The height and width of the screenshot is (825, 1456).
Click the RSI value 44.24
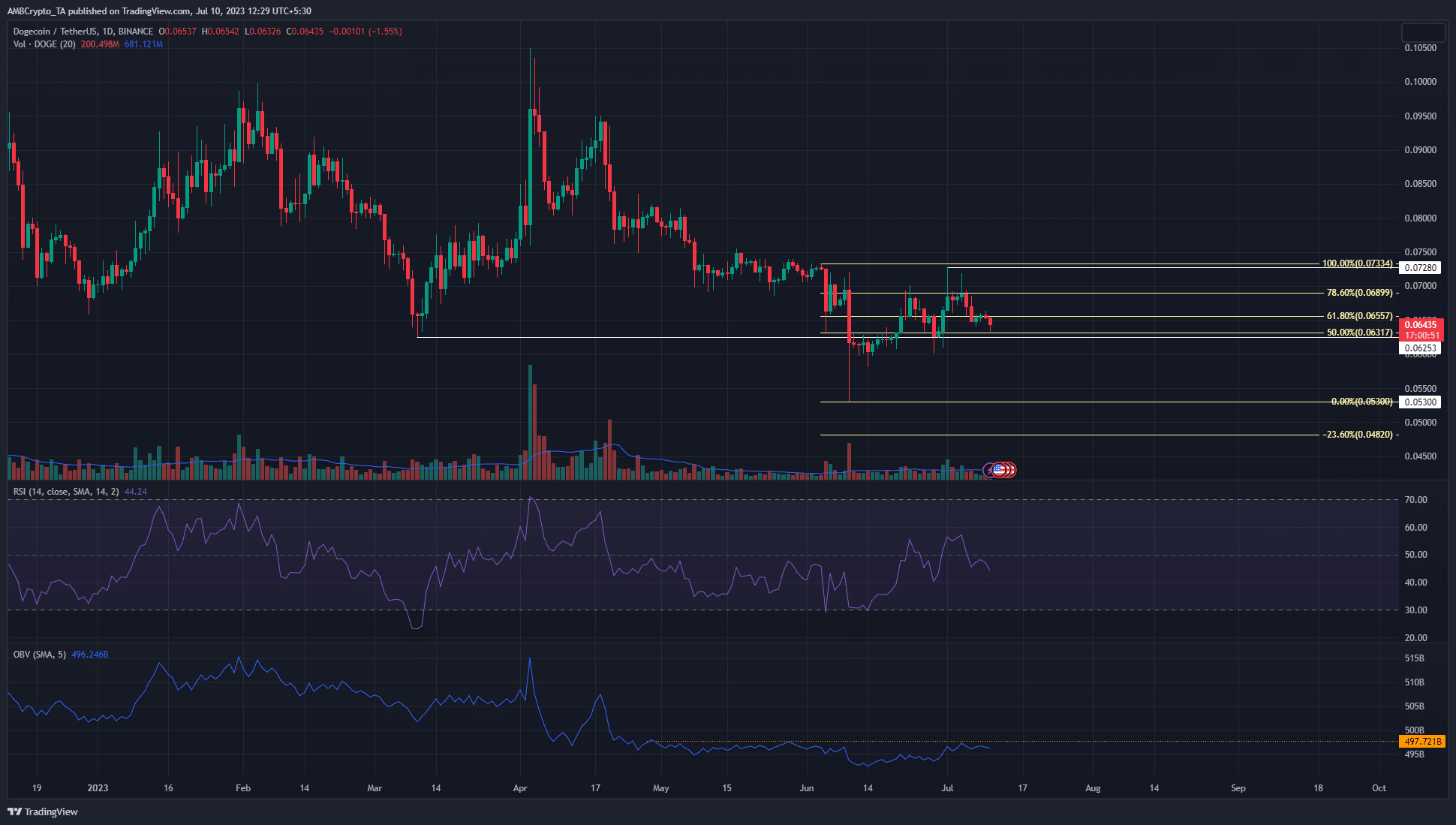coord(136,492)
